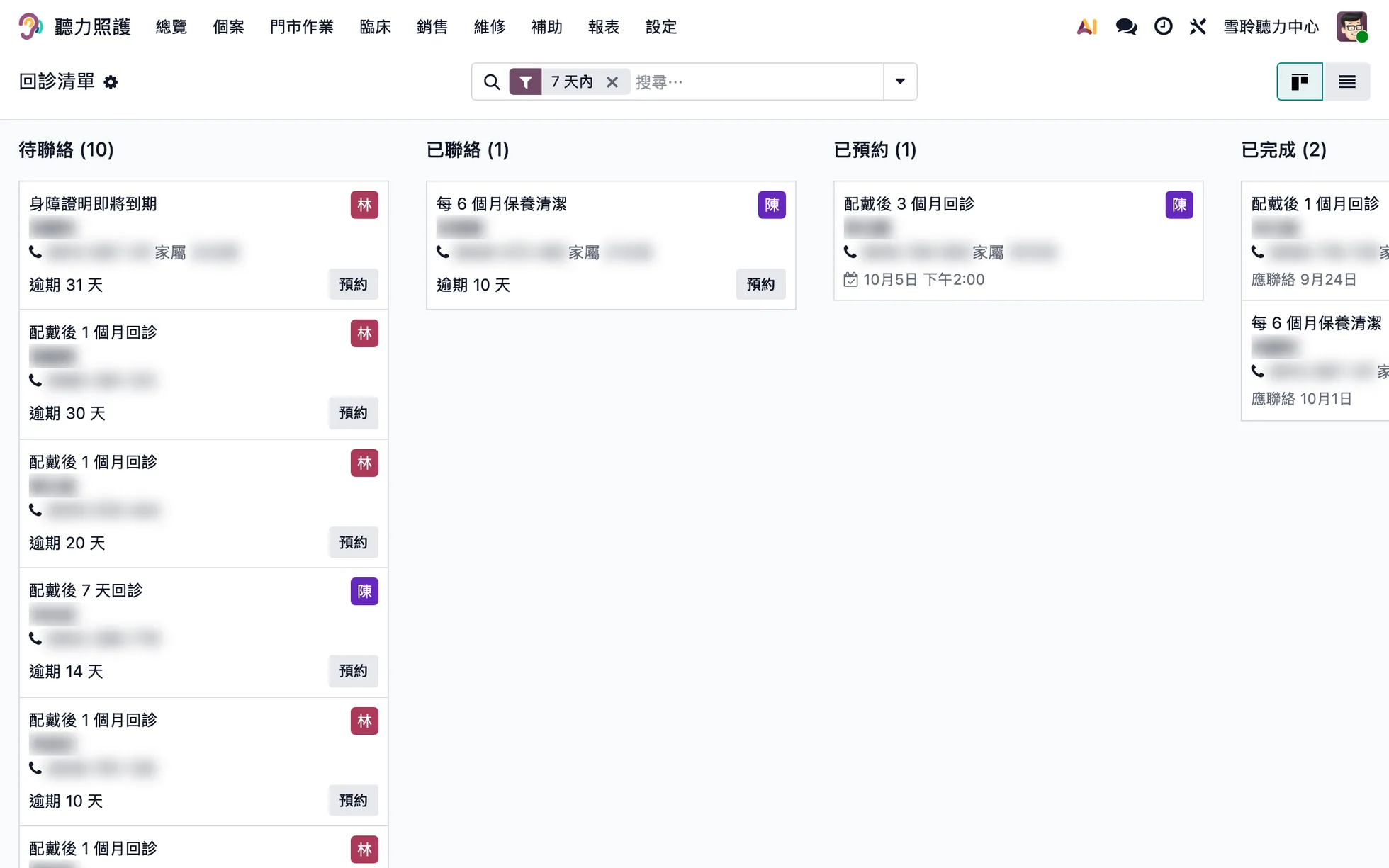Open the 補助 menu

tap(546, 27)
